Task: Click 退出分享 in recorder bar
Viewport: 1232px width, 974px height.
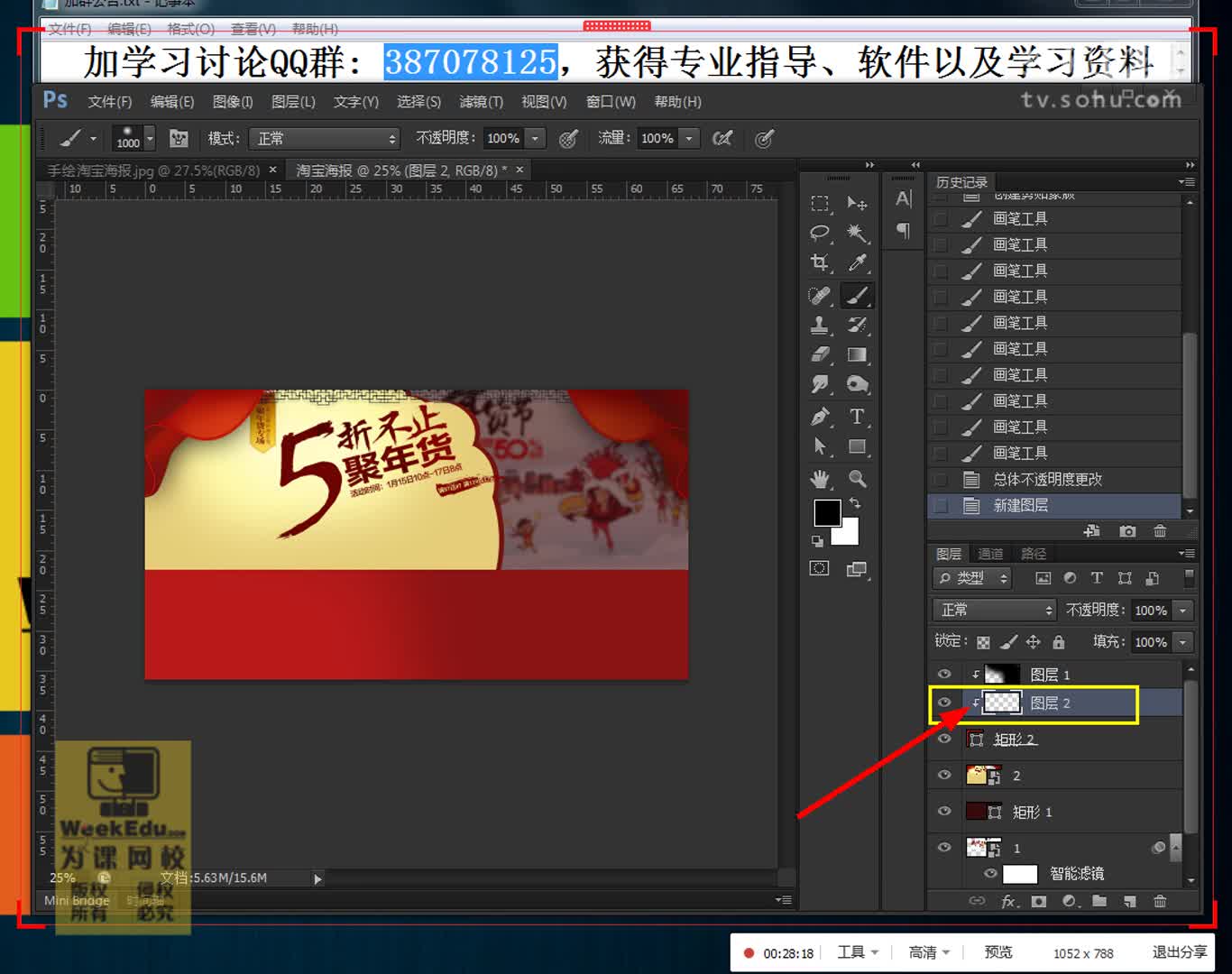Action: (x=1180, y=952)
